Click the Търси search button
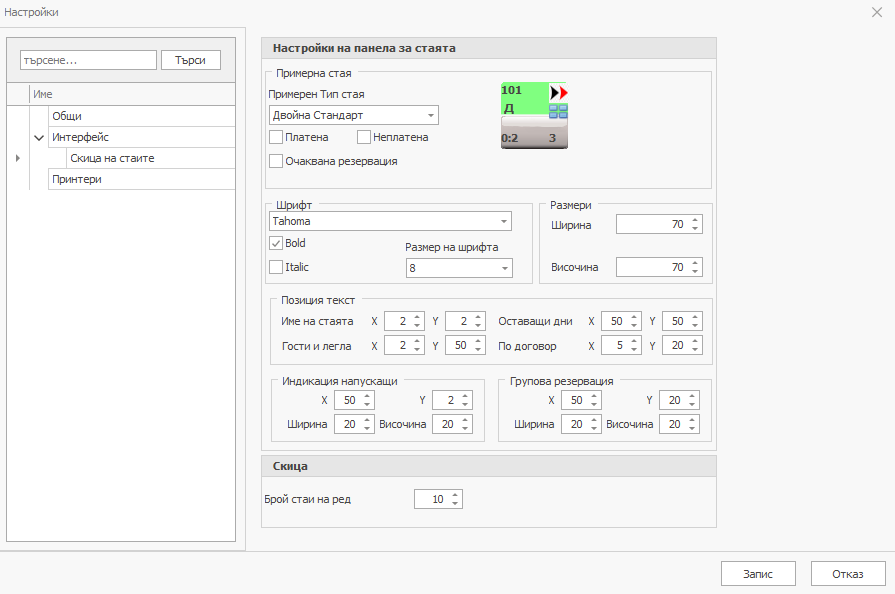895x594 pixels. pos(189,59)
